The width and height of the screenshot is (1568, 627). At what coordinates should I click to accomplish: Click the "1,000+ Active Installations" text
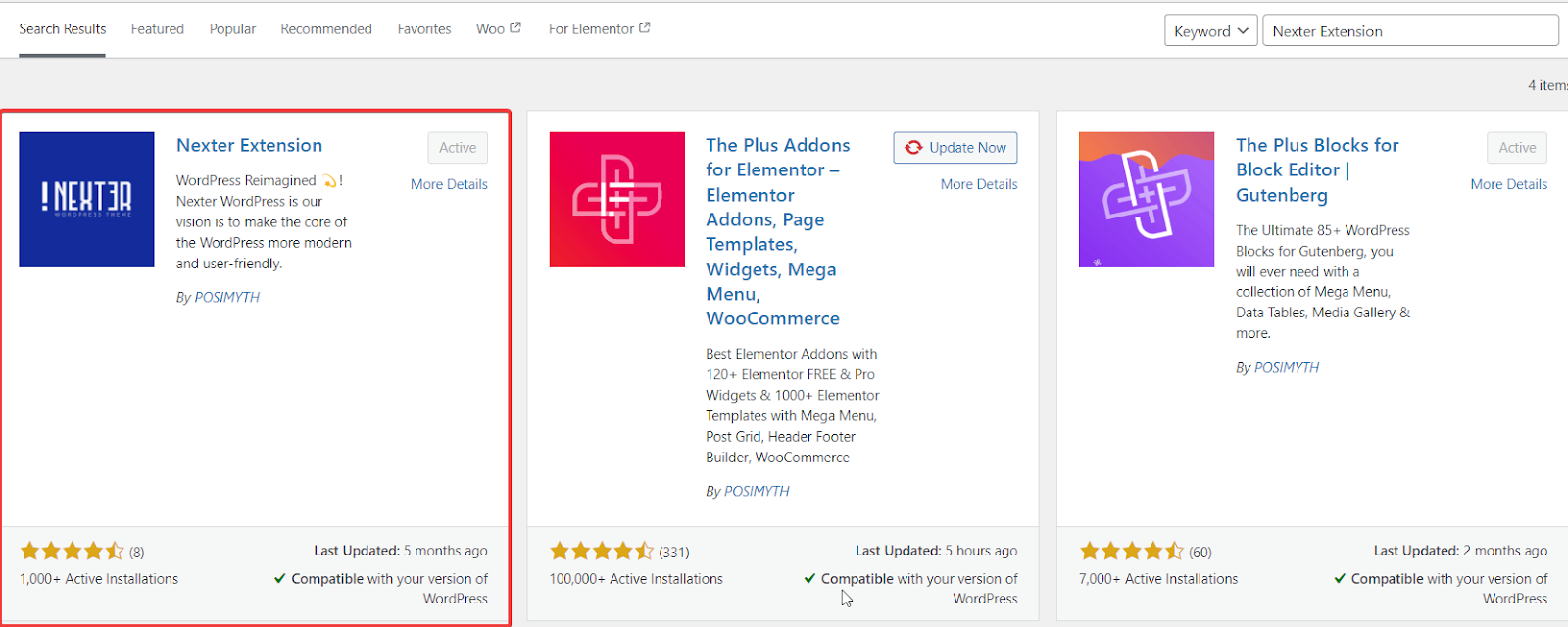(x=99, y=579)
